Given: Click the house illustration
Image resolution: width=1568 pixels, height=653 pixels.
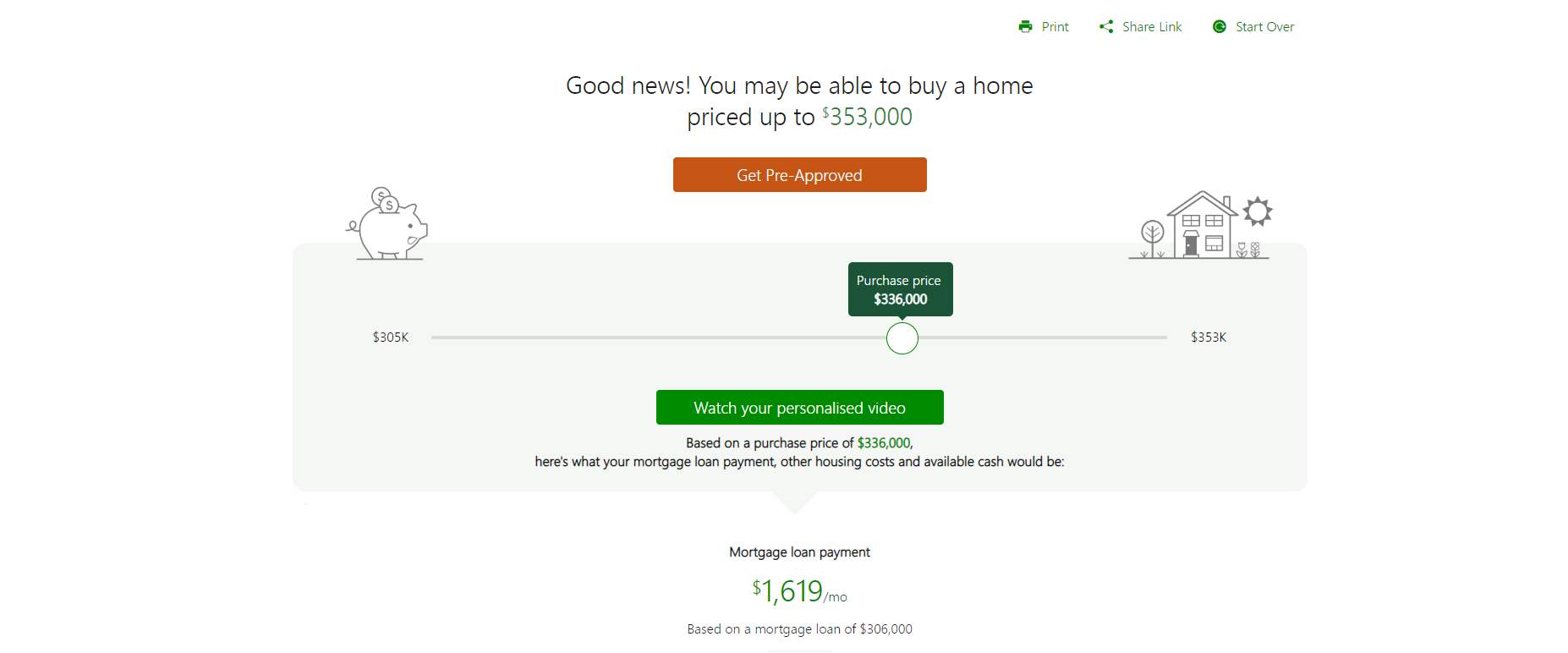Looking at the screenshot, I should pyautogui.click(x=1202, y=223).
